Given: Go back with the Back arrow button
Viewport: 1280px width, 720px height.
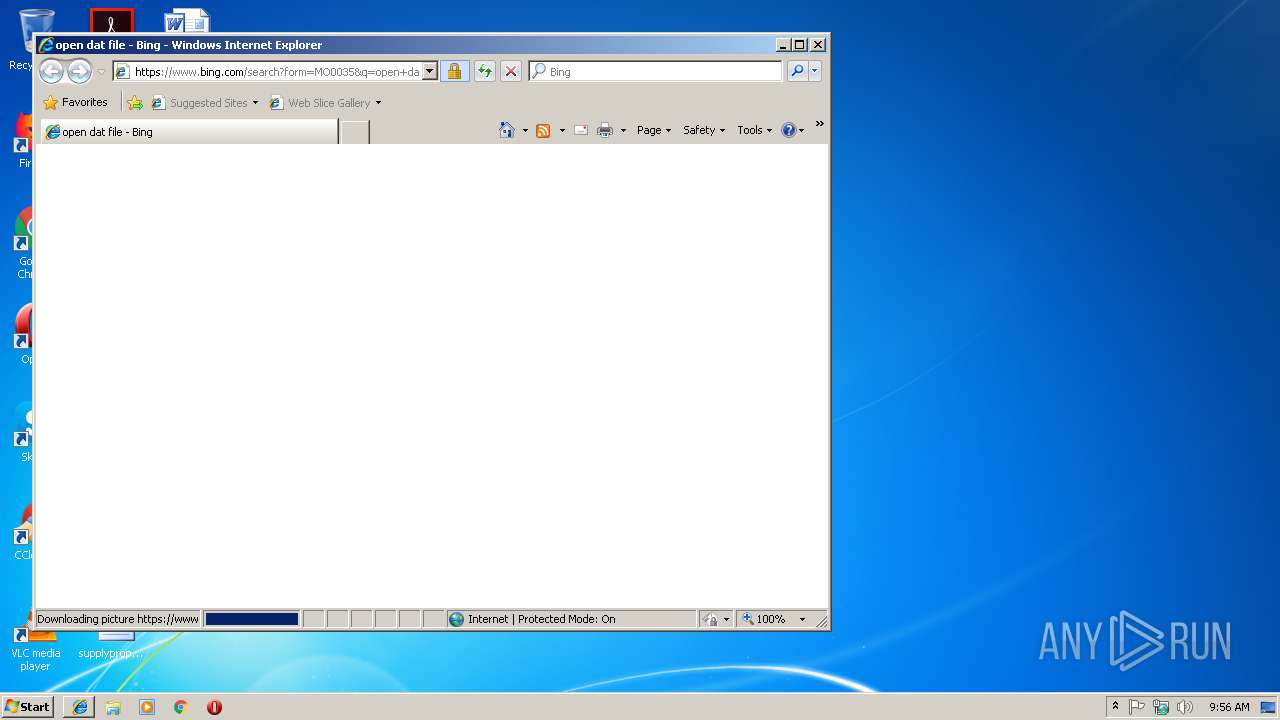Looking at the screenshot, I should click(51, 71).
